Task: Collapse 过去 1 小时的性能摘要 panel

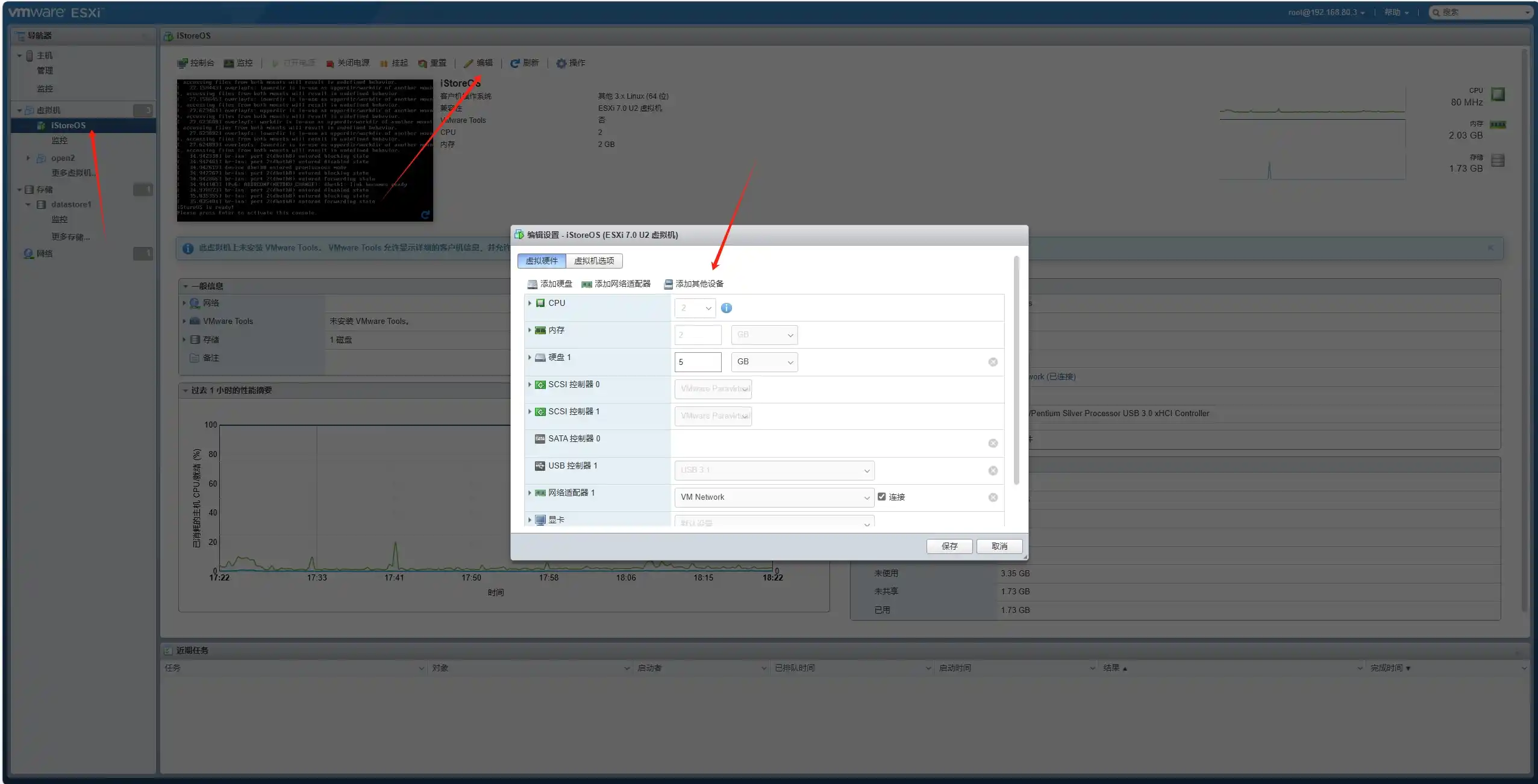Action: click(x=186, y=390)
